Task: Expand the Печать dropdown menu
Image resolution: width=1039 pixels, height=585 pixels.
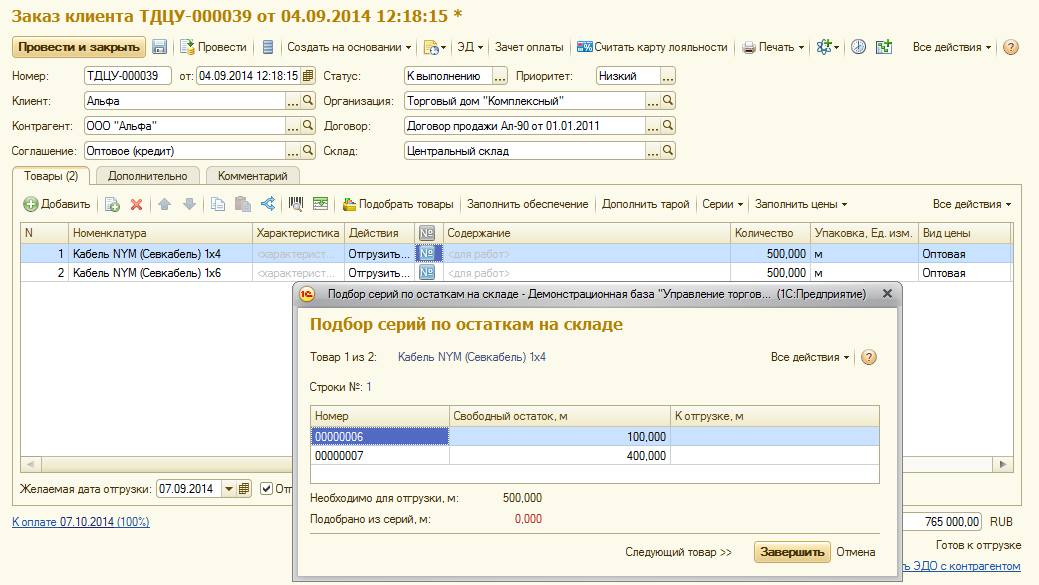Action: click(773, 47)
